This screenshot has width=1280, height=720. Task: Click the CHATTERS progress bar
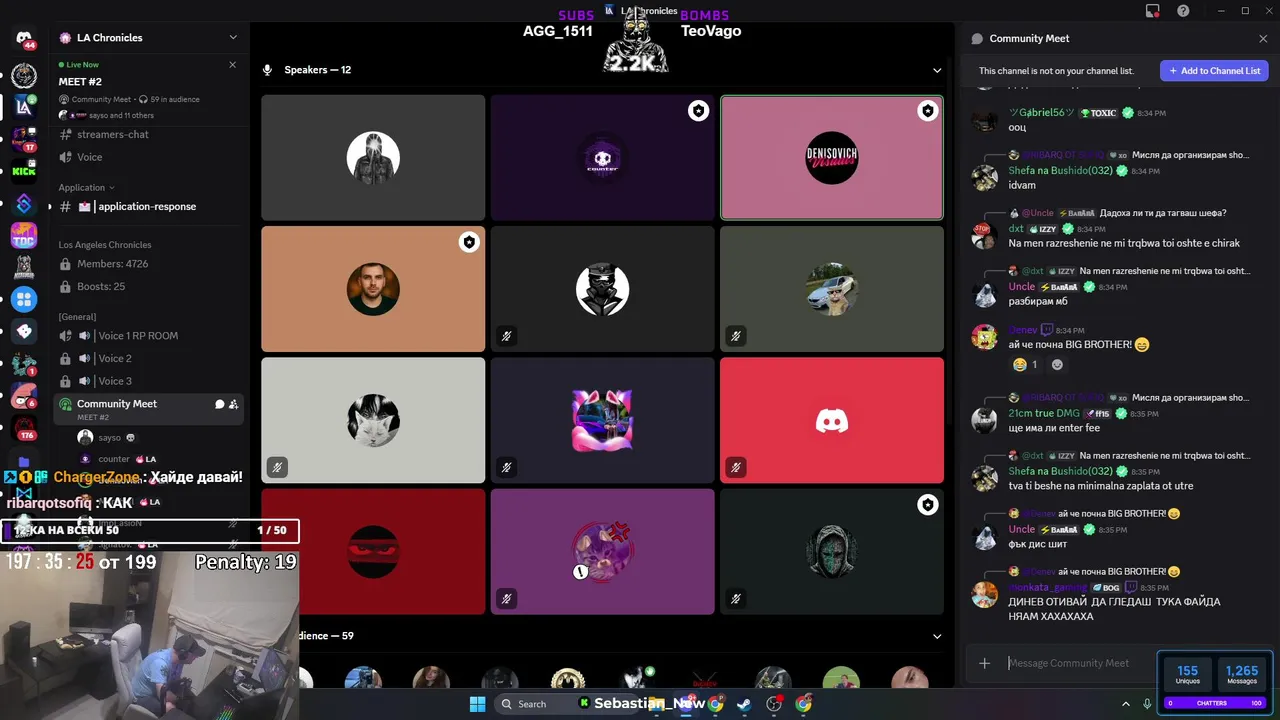(1214, 703)
